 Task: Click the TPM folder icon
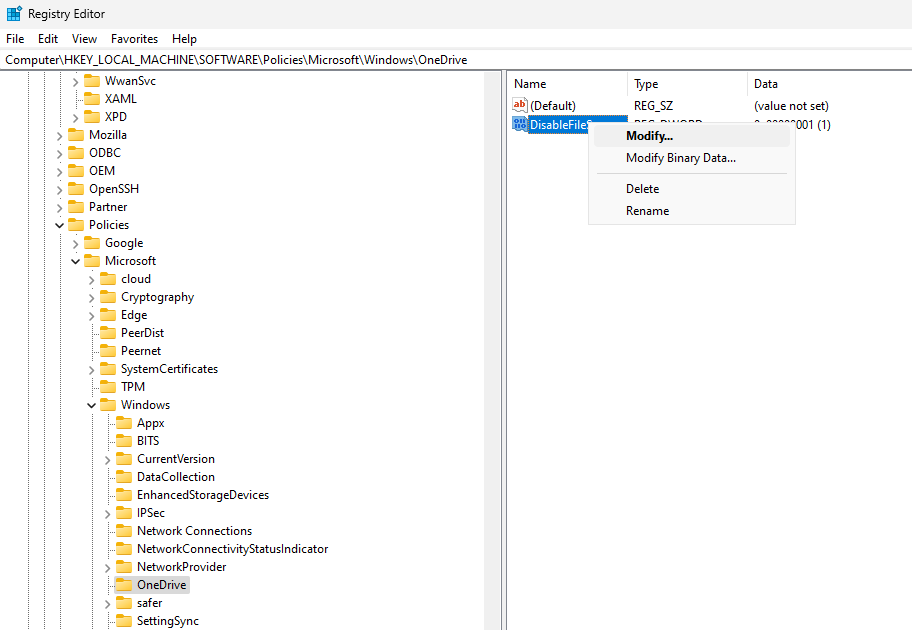(x=108, y=387)
